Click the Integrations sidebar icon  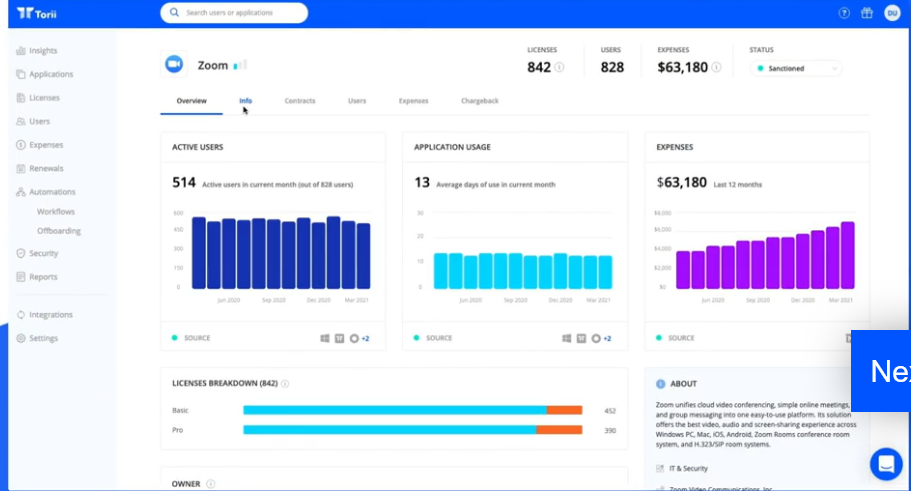pos(21,314)
